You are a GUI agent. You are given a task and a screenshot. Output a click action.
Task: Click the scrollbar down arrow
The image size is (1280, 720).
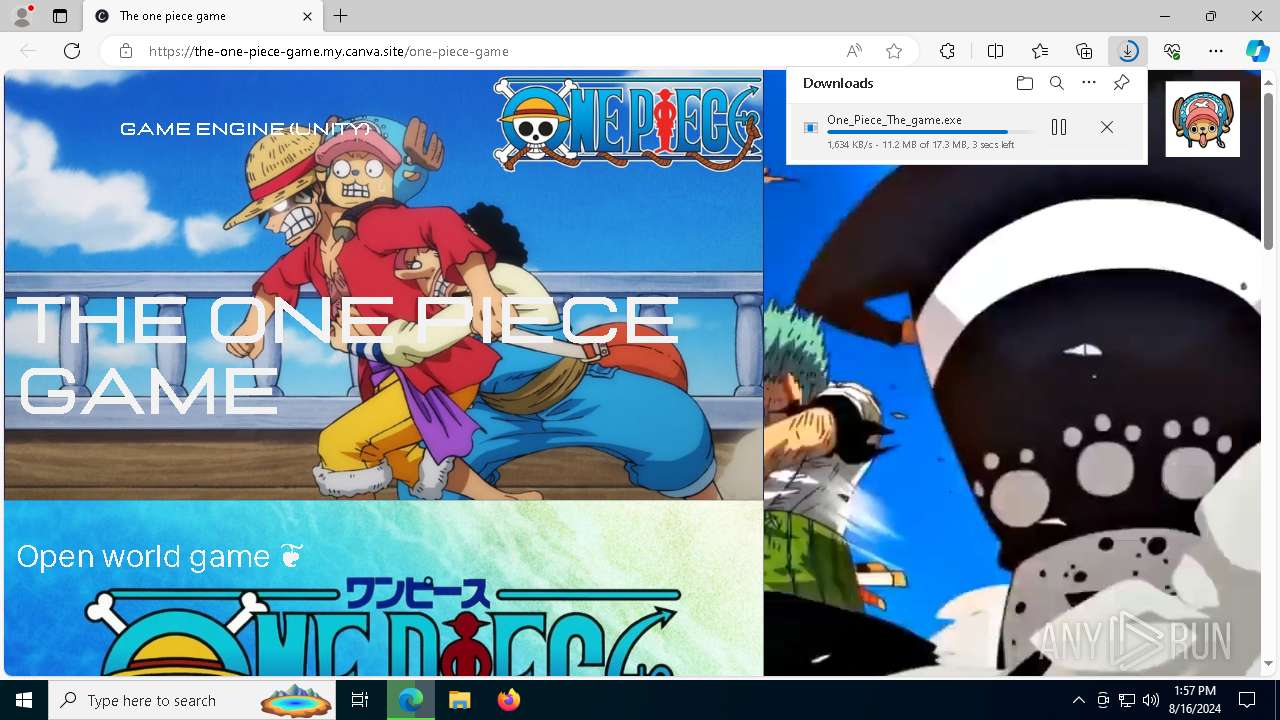coord(1268,663)
